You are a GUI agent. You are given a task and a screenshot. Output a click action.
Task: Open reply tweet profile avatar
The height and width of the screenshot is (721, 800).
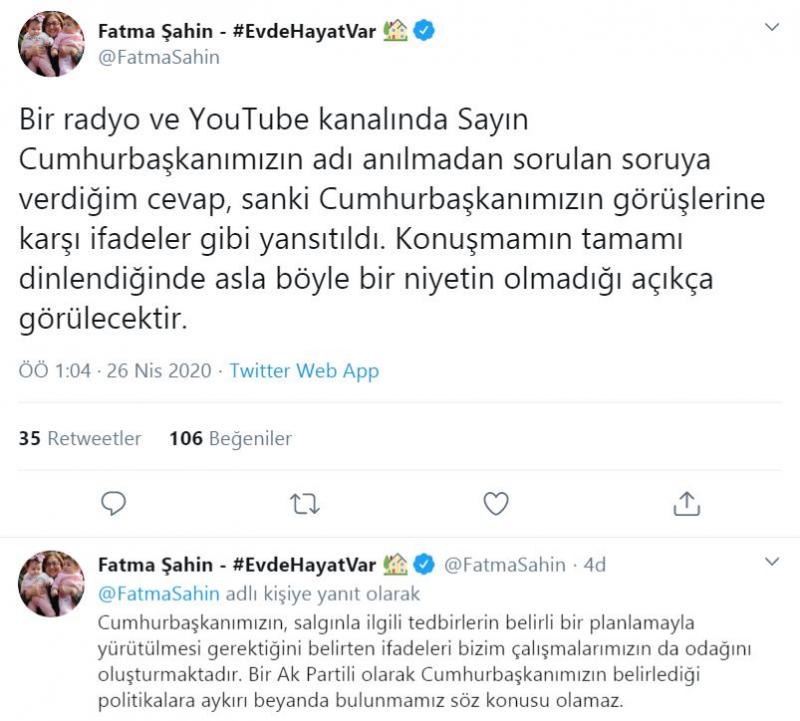click(51, 582)
